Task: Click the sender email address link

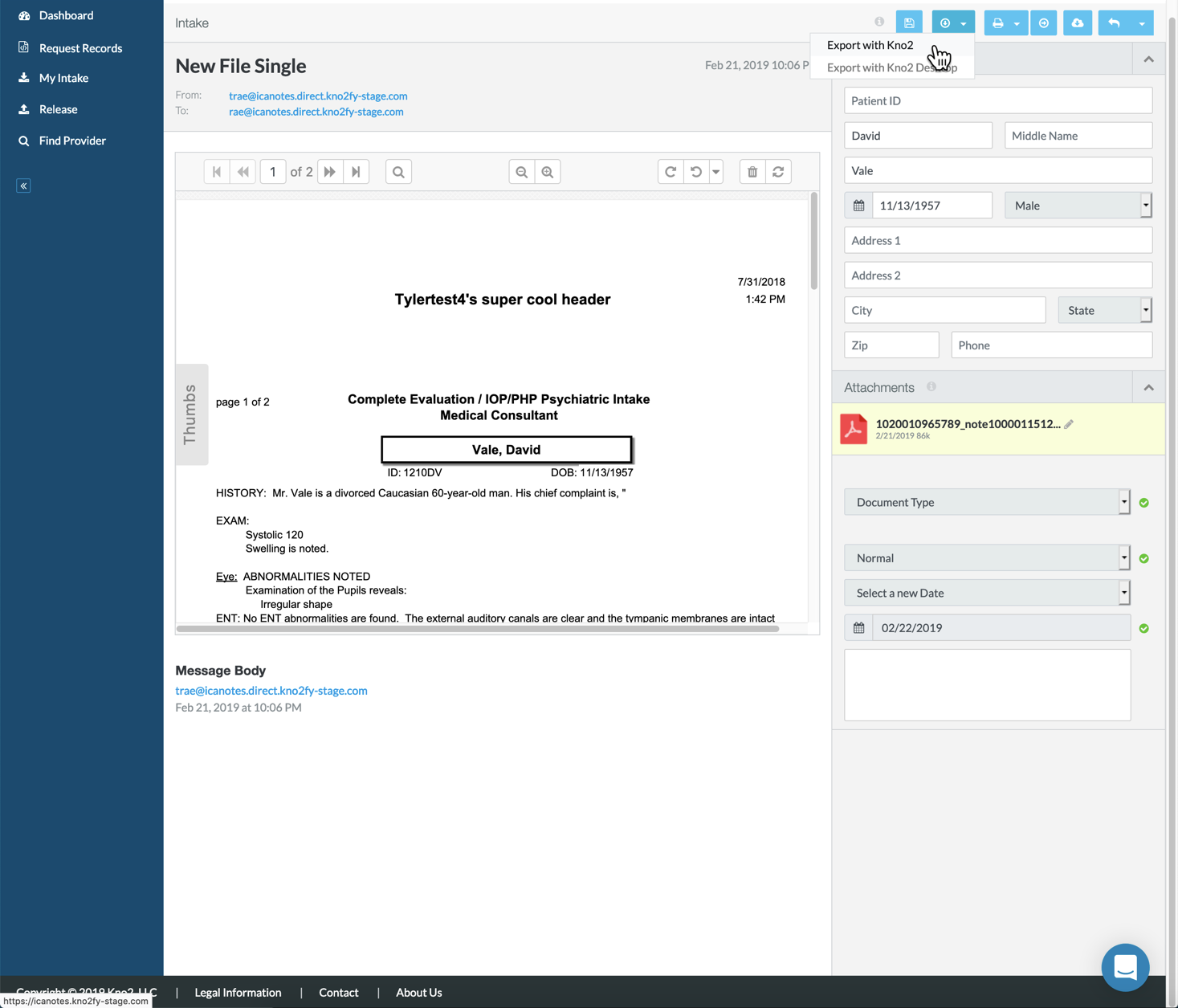Action: click(x=318, y=96)
